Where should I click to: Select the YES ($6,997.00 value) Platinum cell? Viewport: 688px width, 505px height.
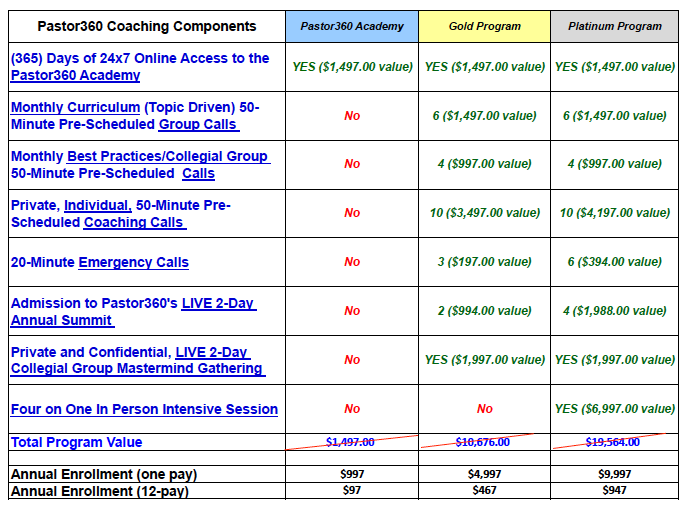tap(615, 409)
